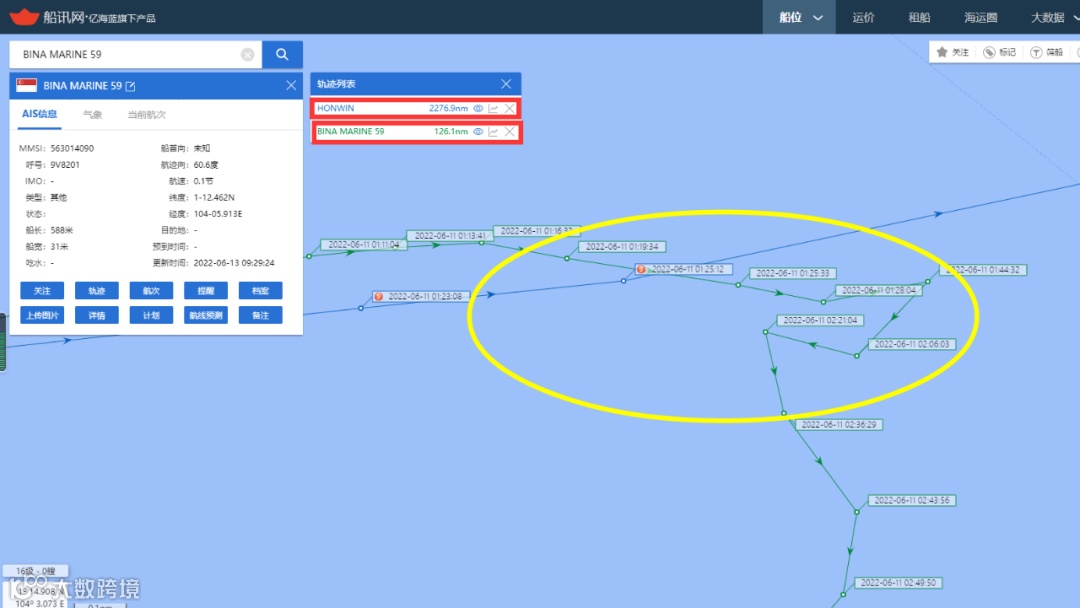Click the 筛船 filter tool icon

coord(1036,52)
